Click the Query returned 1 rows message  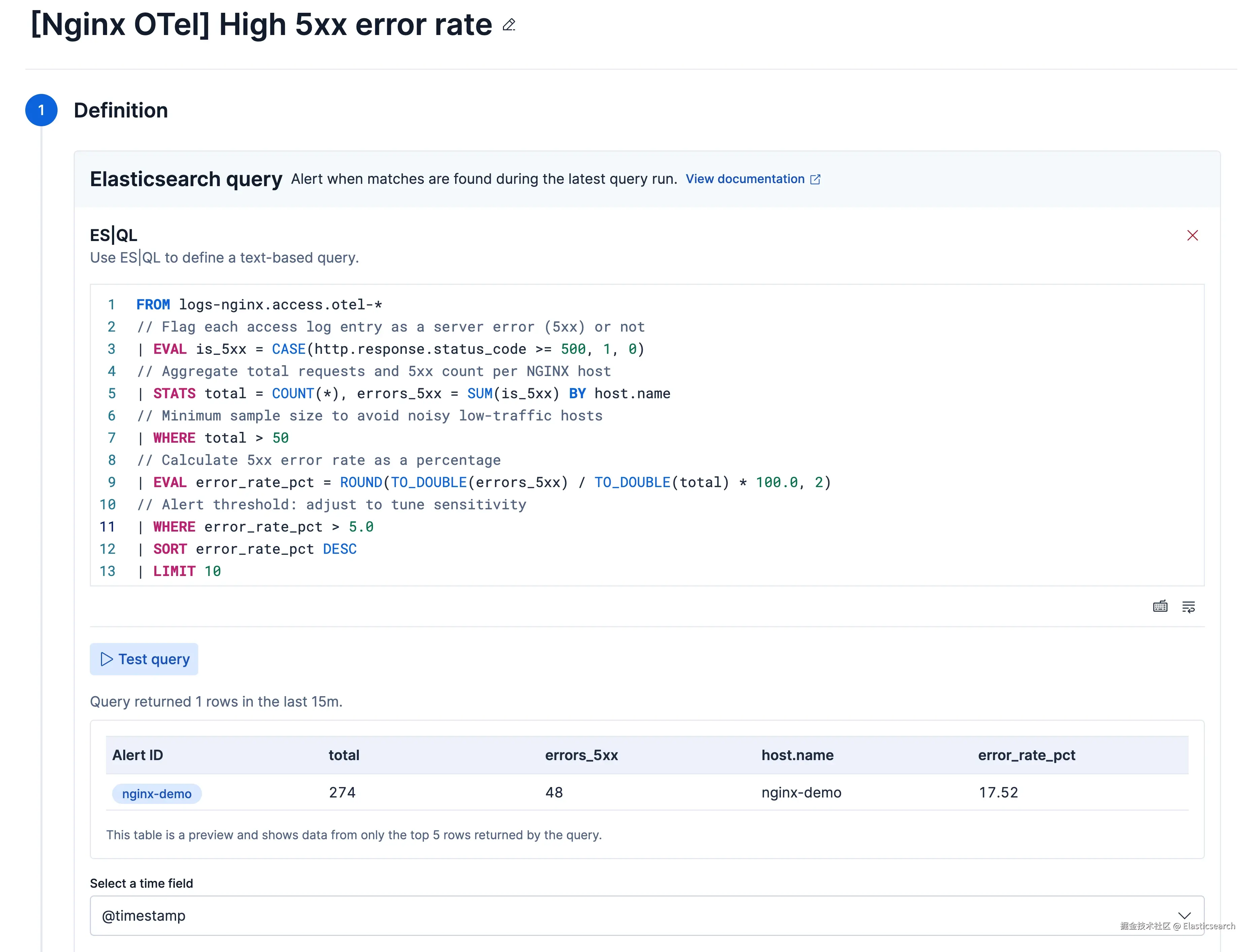[x=216, y=701]
